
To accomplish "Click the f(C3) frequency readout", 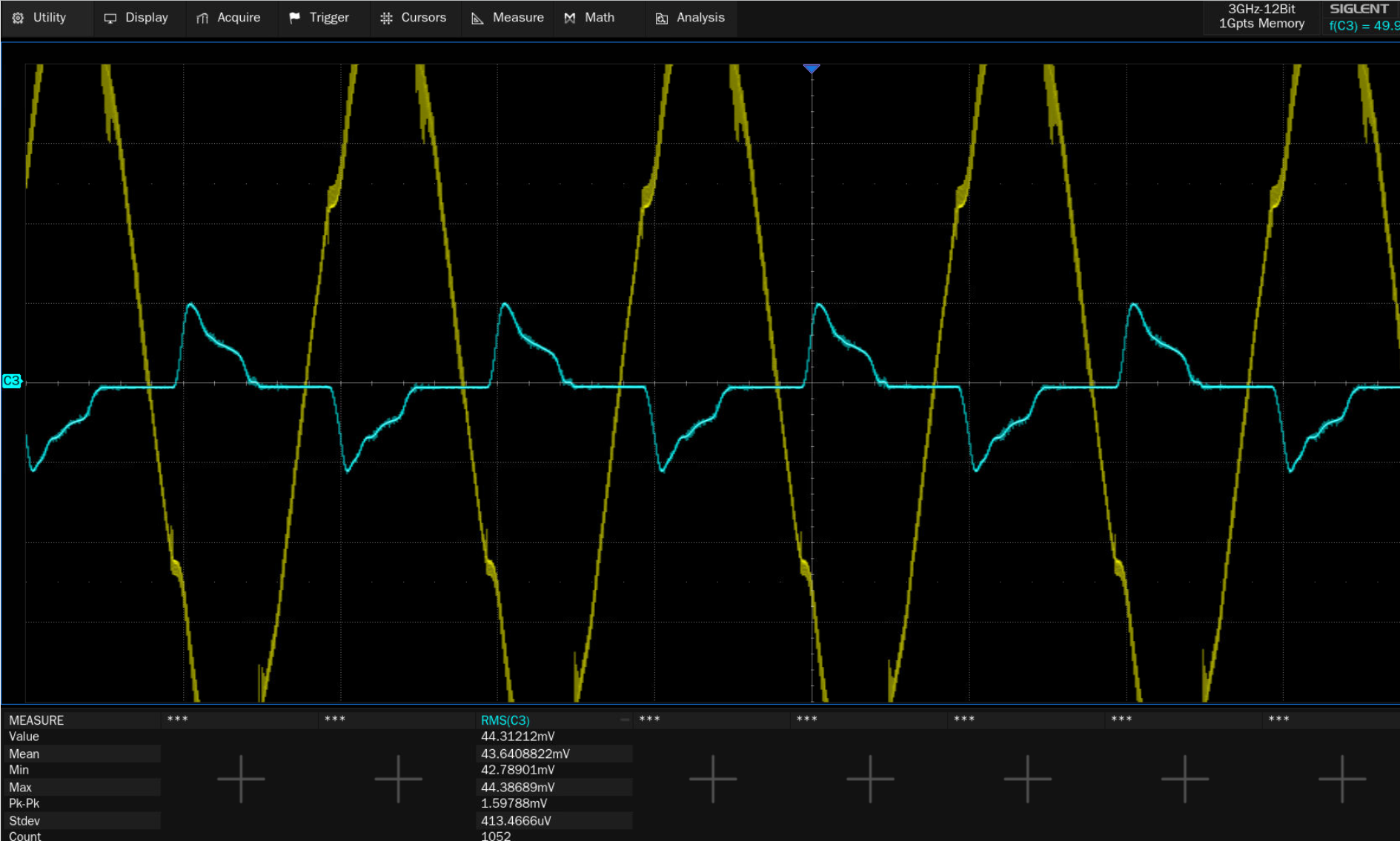I will [1363, 26].
